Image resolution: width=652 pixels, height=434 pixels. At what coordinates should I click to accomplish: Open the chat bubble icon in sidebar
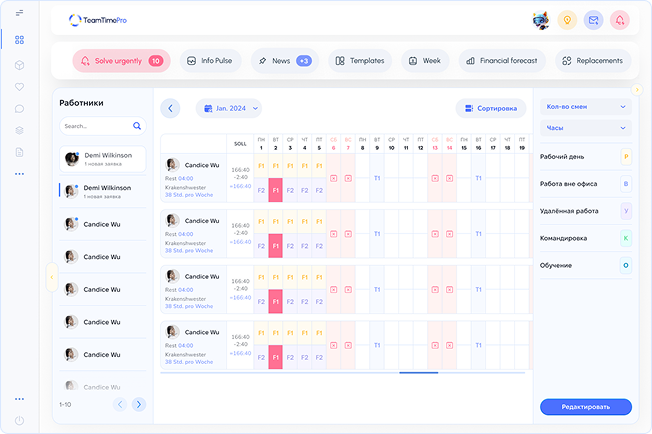(x=19, y=108)
